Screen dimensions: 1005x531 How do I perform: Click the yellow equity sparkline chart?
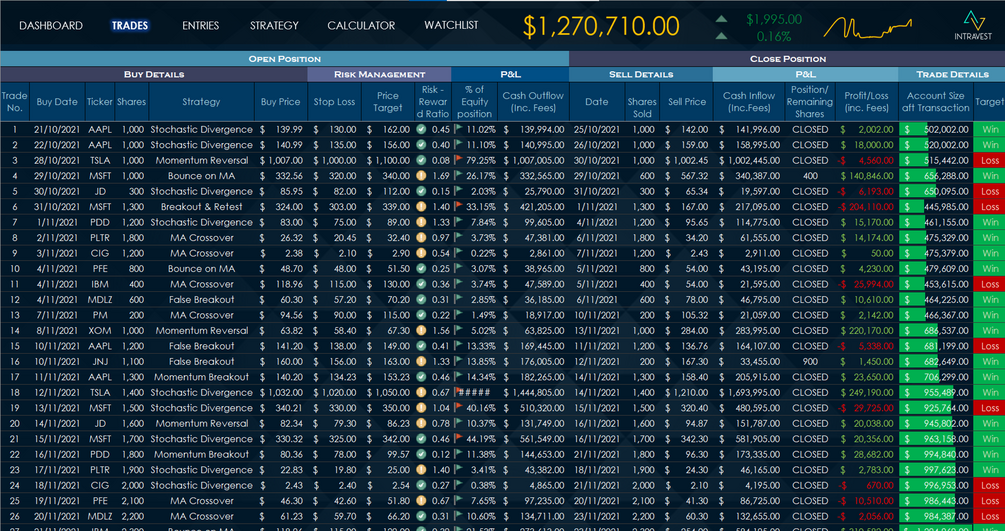(868, 28)
